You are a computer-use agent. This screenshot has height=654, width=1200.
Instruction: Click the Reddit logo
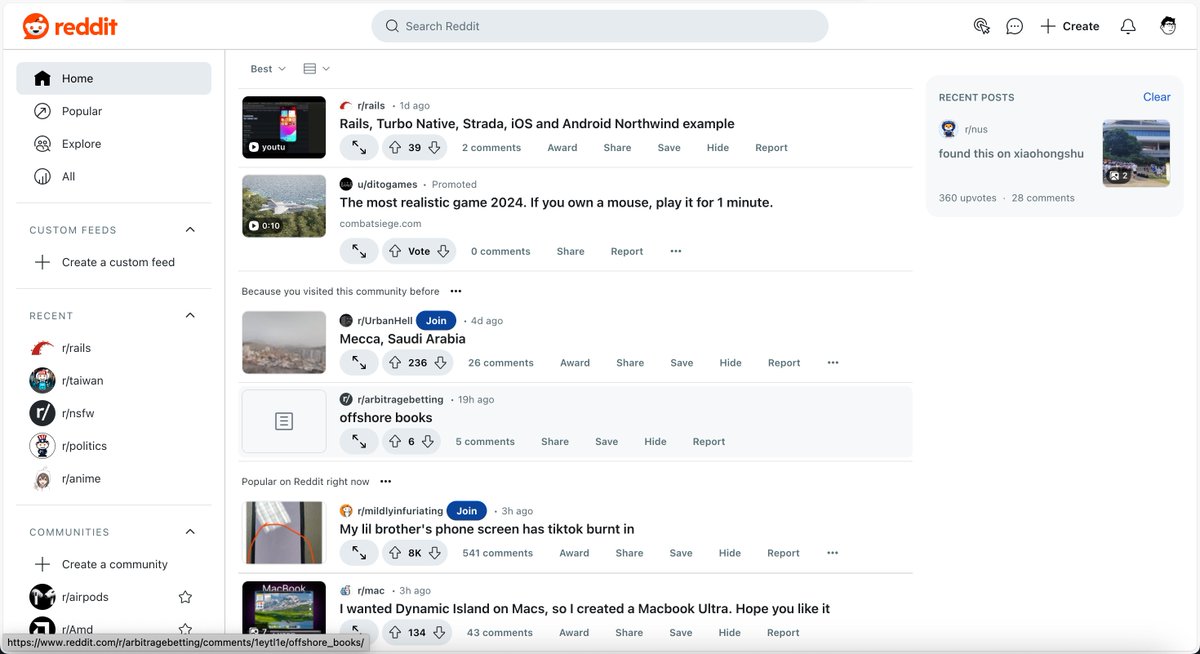[70, 26]
